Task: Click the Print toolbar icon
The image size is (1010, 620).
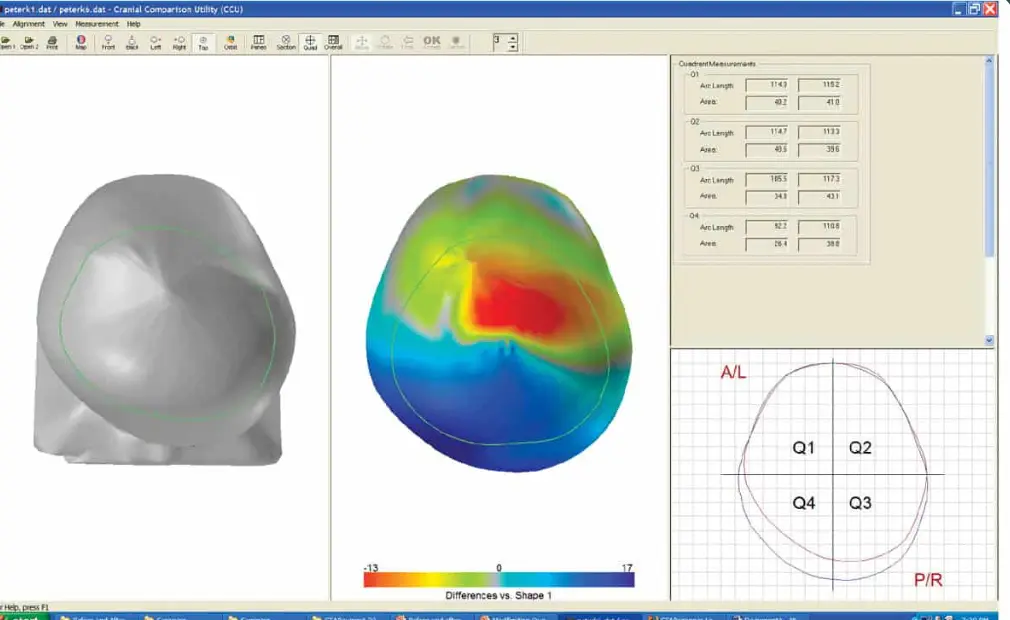Action: tap(52, 42)
